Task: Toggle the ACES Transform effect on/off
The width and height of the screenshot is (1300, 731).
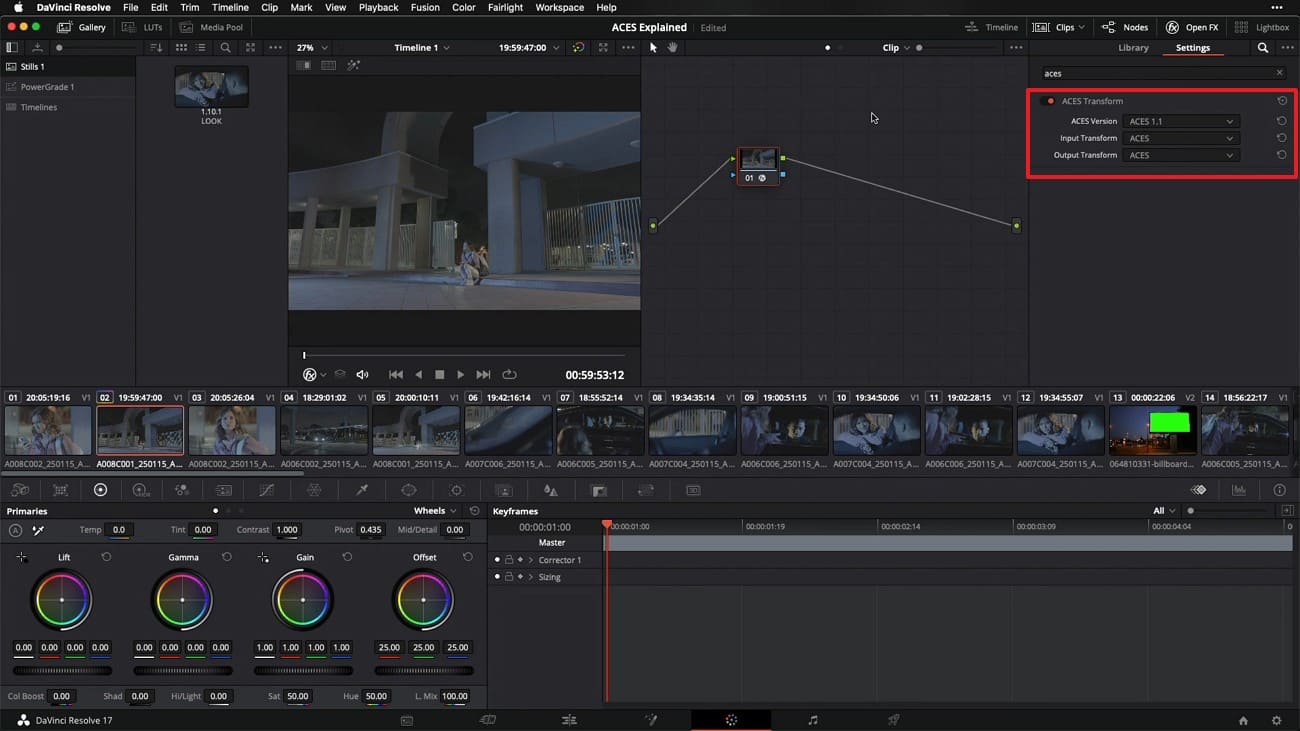Action: [x=1049, y=101]
